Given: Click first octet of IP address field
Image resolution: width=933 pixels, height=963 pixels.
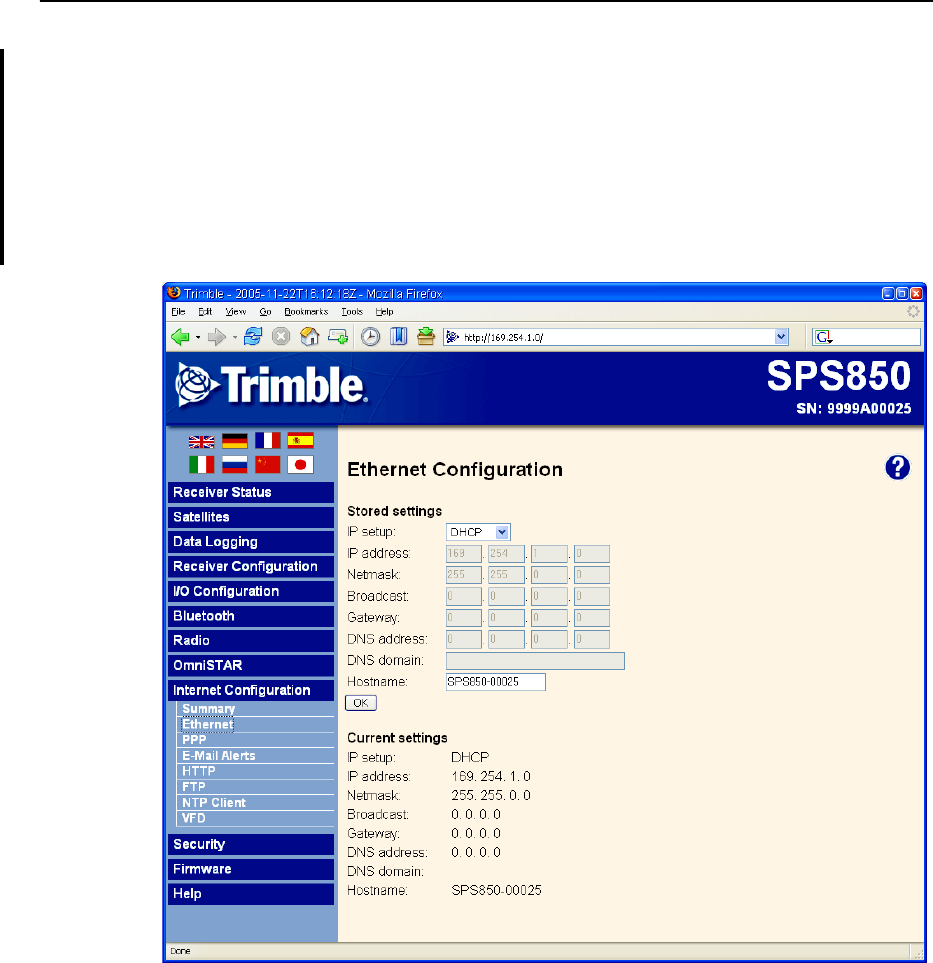Looking at the screenshot, I should click(x=464, y=553).
